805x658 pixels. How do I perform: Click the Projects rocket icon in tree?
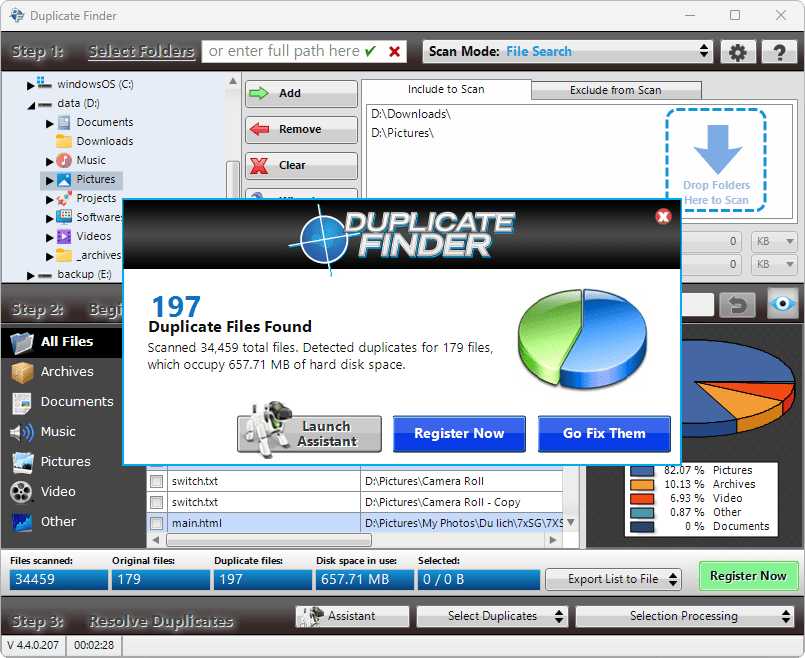pyautogui.click(x=64, y=198)
